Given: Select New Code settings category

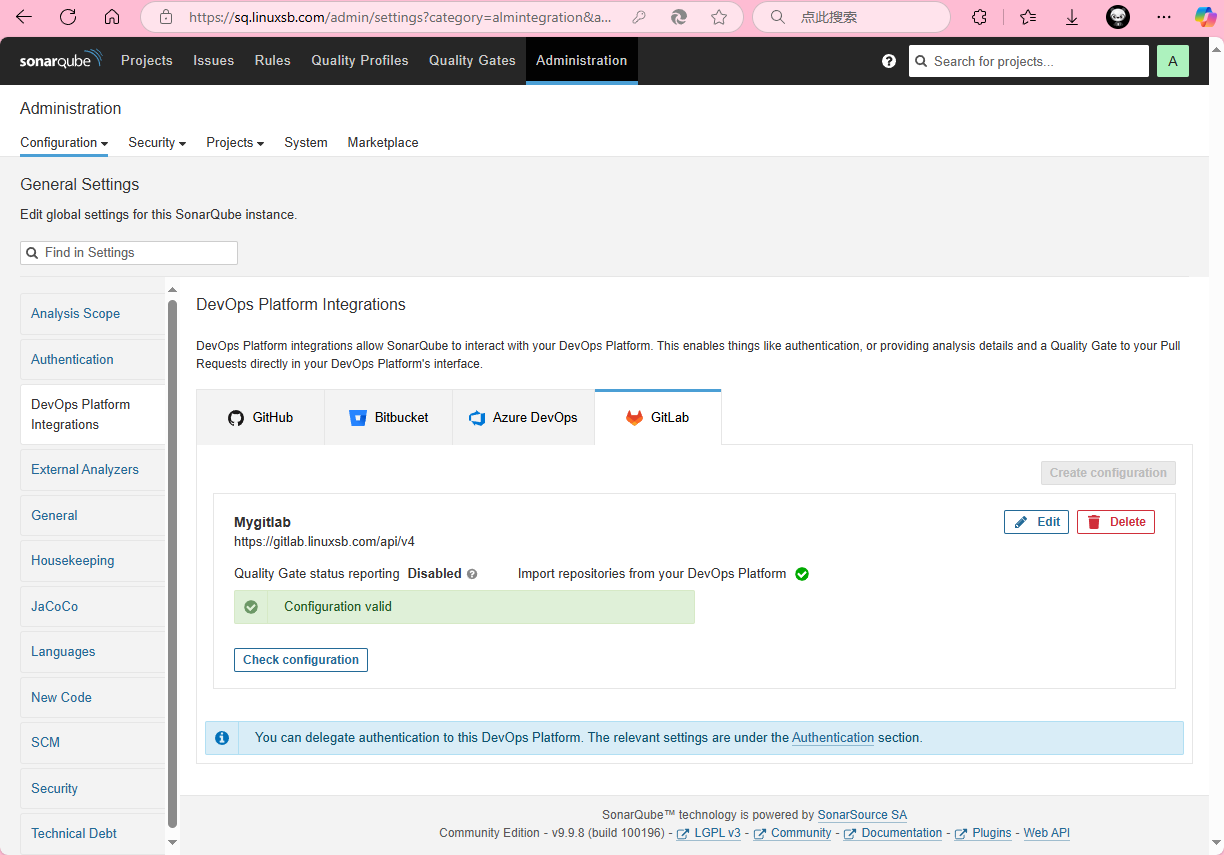Looking at the screenshot, I should (x=93, y=698).
